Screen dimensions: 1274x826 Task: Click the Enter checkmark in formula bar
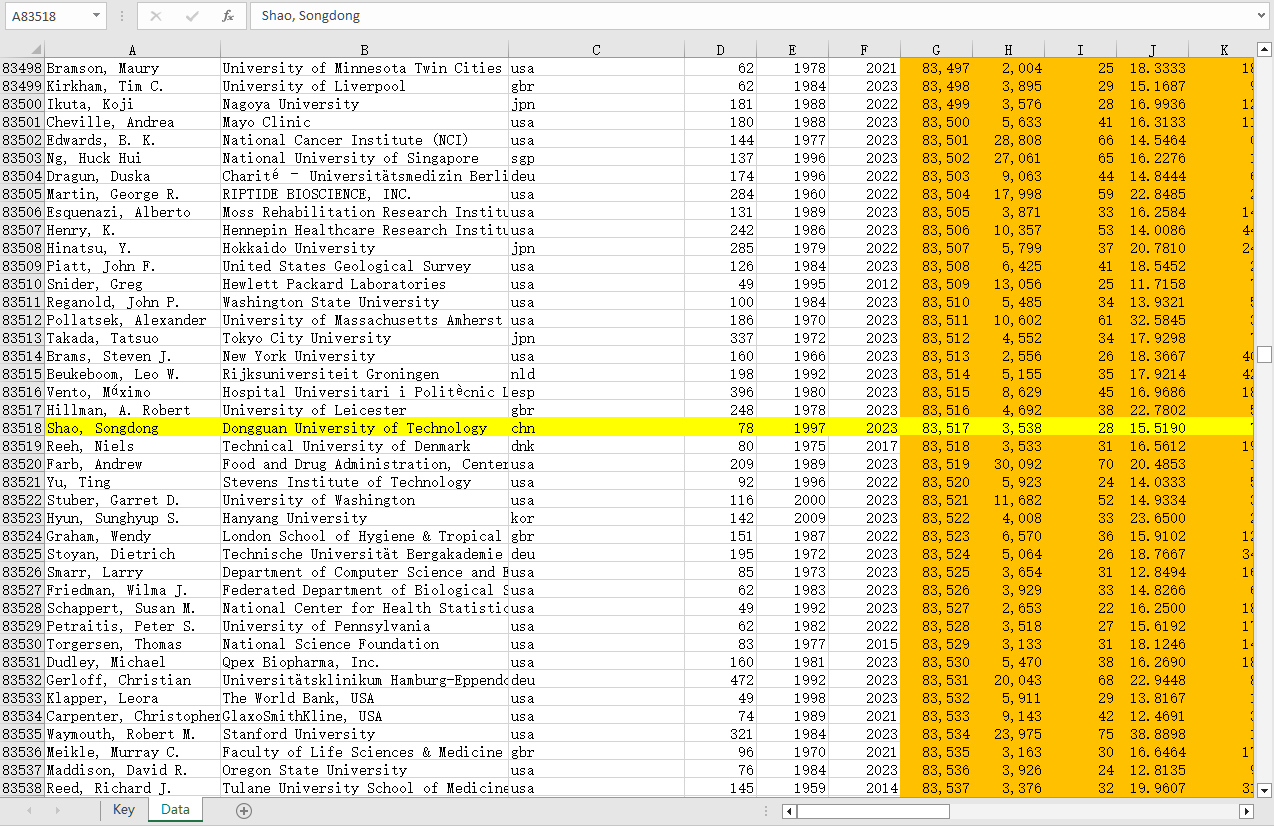[x=192, y=16]
